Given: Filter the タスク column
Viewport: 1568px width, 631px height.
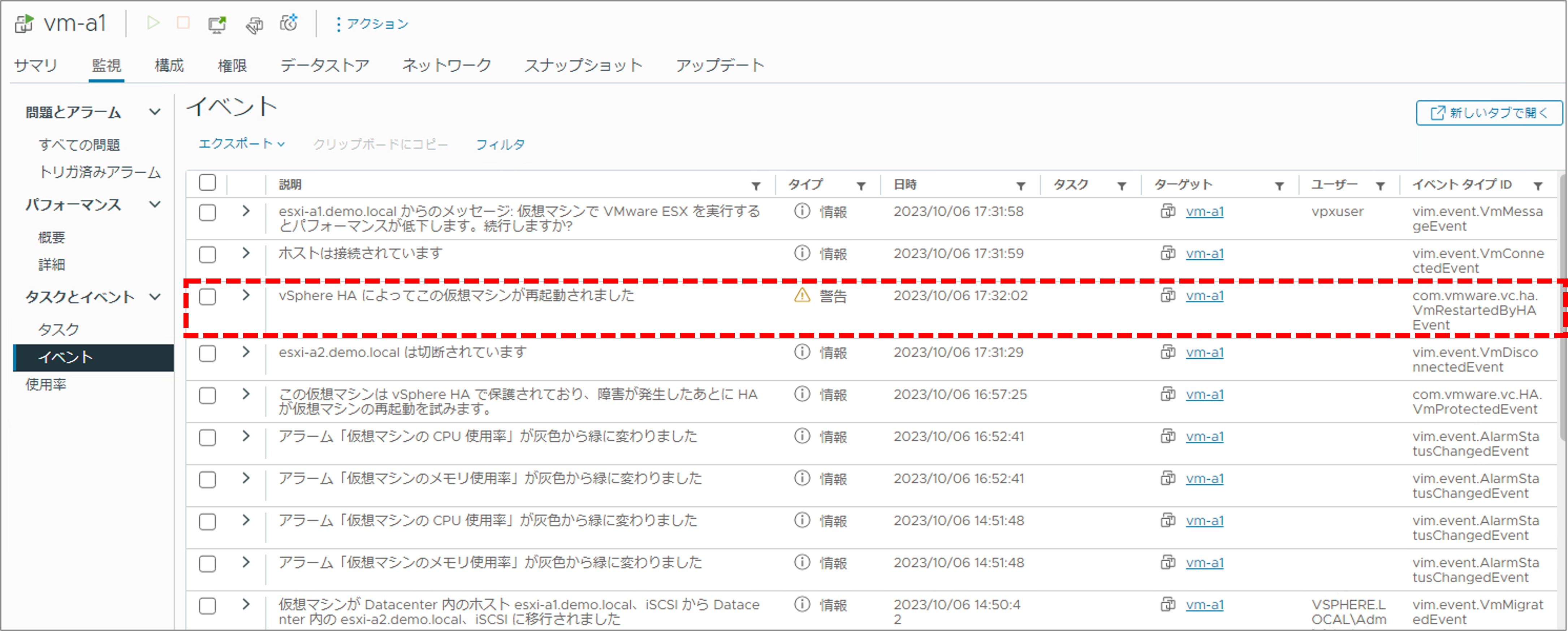Looking at the screenshot, I should pos(1122,186).
